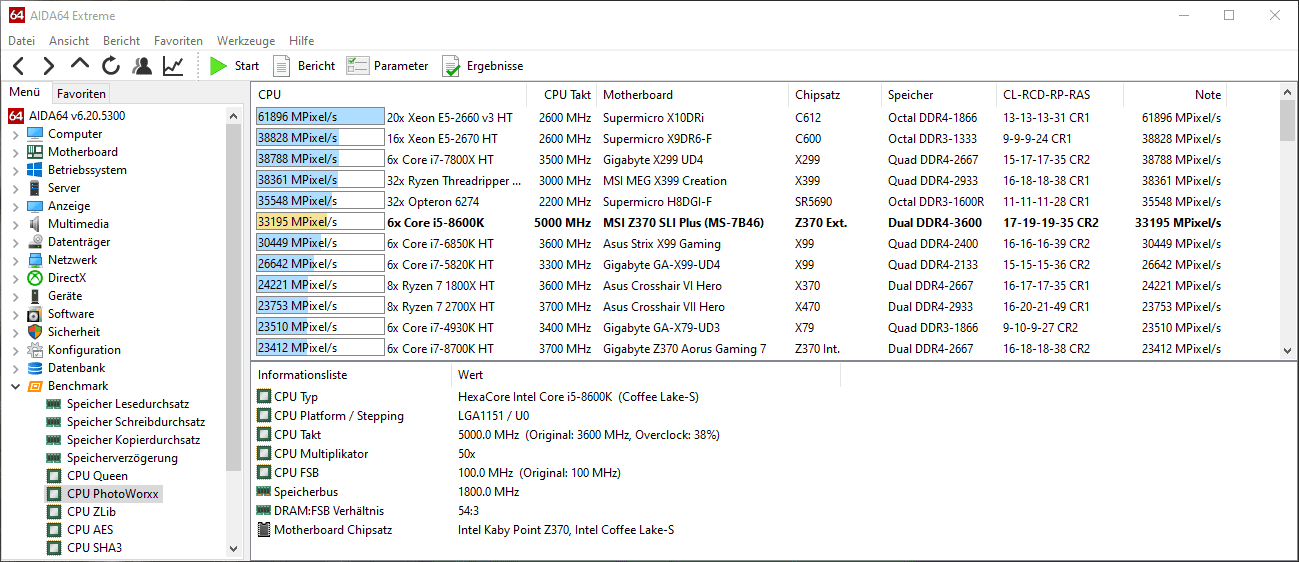
Task: Click the highlighted 33195 MPixel/s result bar
Action: point(320,222)
